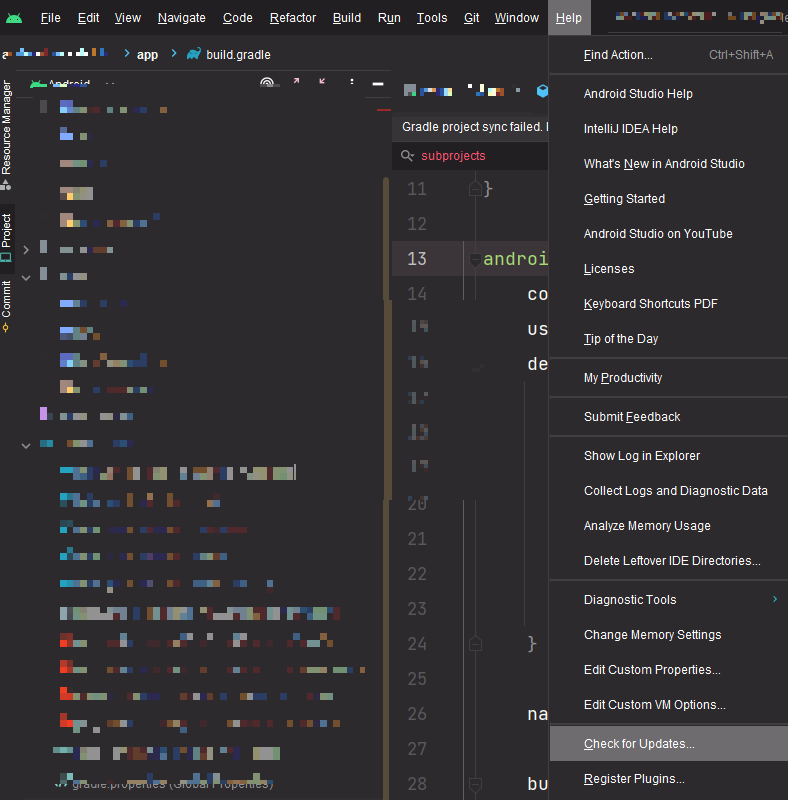Image resolution: width=788 pixels, height=800 pixels.
Task: Click the app breadcrumb segment
Action: (147, 55)
